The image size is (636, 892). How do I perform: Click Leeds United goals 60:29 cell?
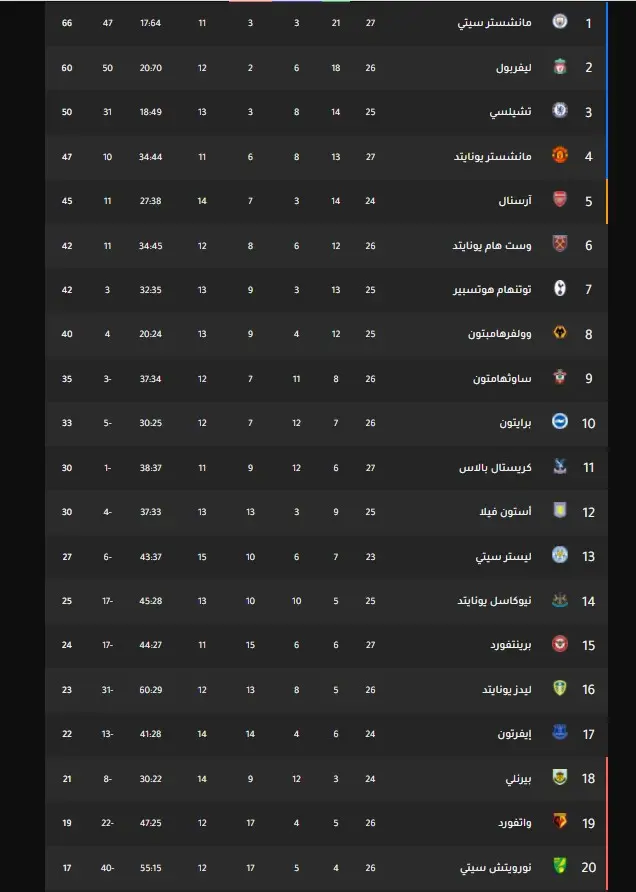point(150,690)
